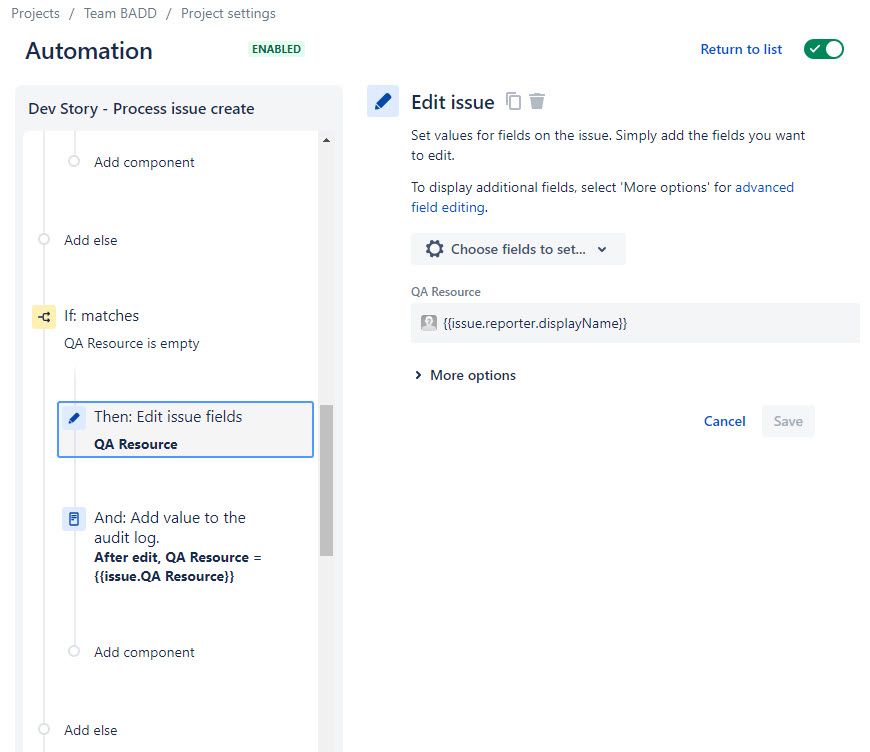870x752 pixels.
Task: Click the upper Add else item
Action: point(90,240)
